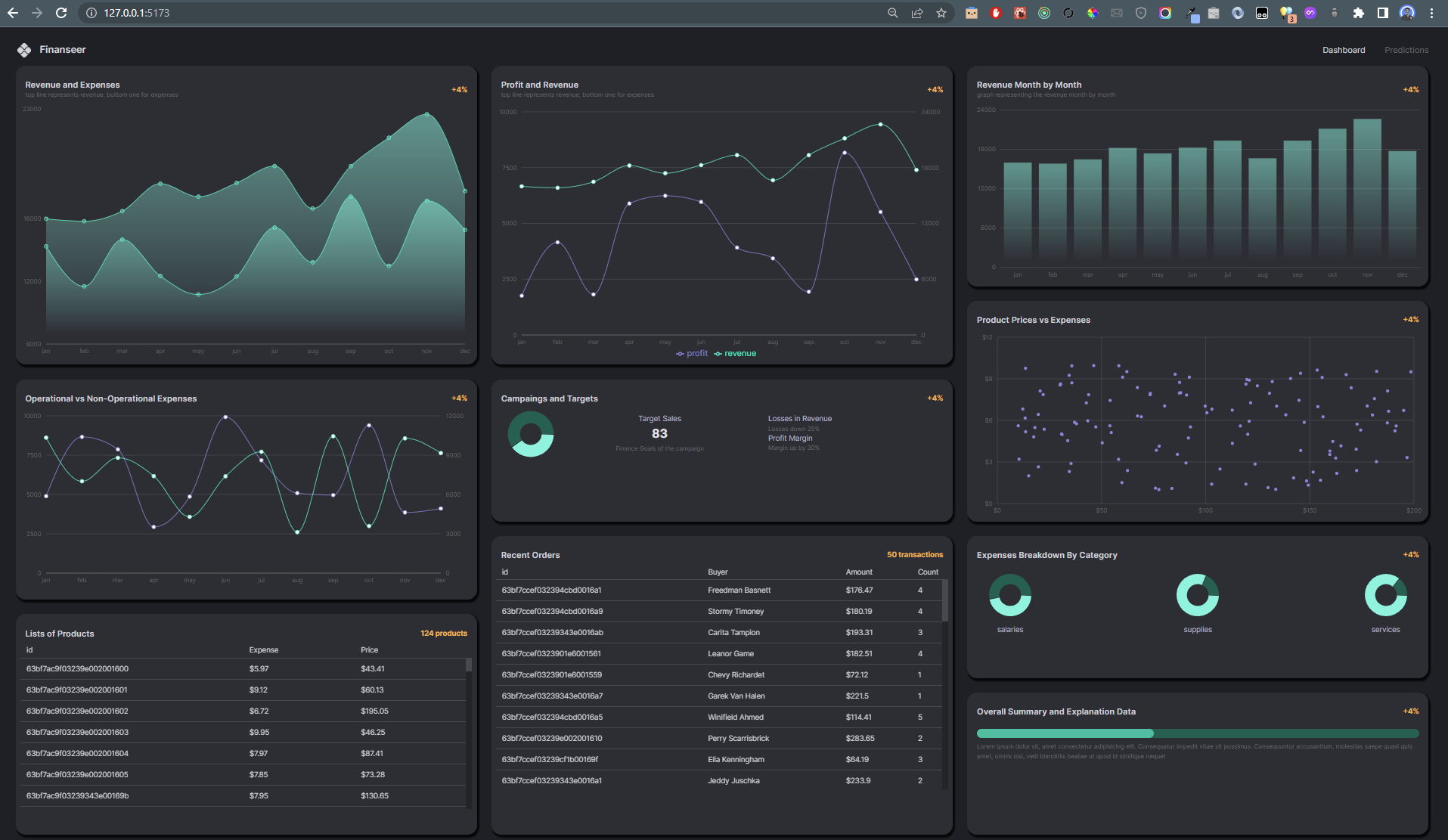Viewport: 1448px width, 840px height.
Task: Select the Carita Tampion order row
Action: (718, 632)
